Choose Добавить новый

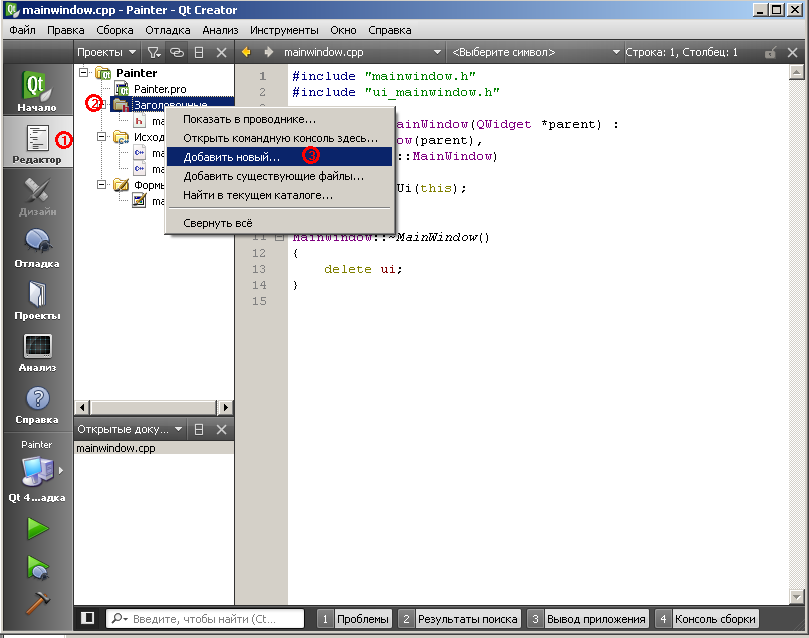point(279,157)
